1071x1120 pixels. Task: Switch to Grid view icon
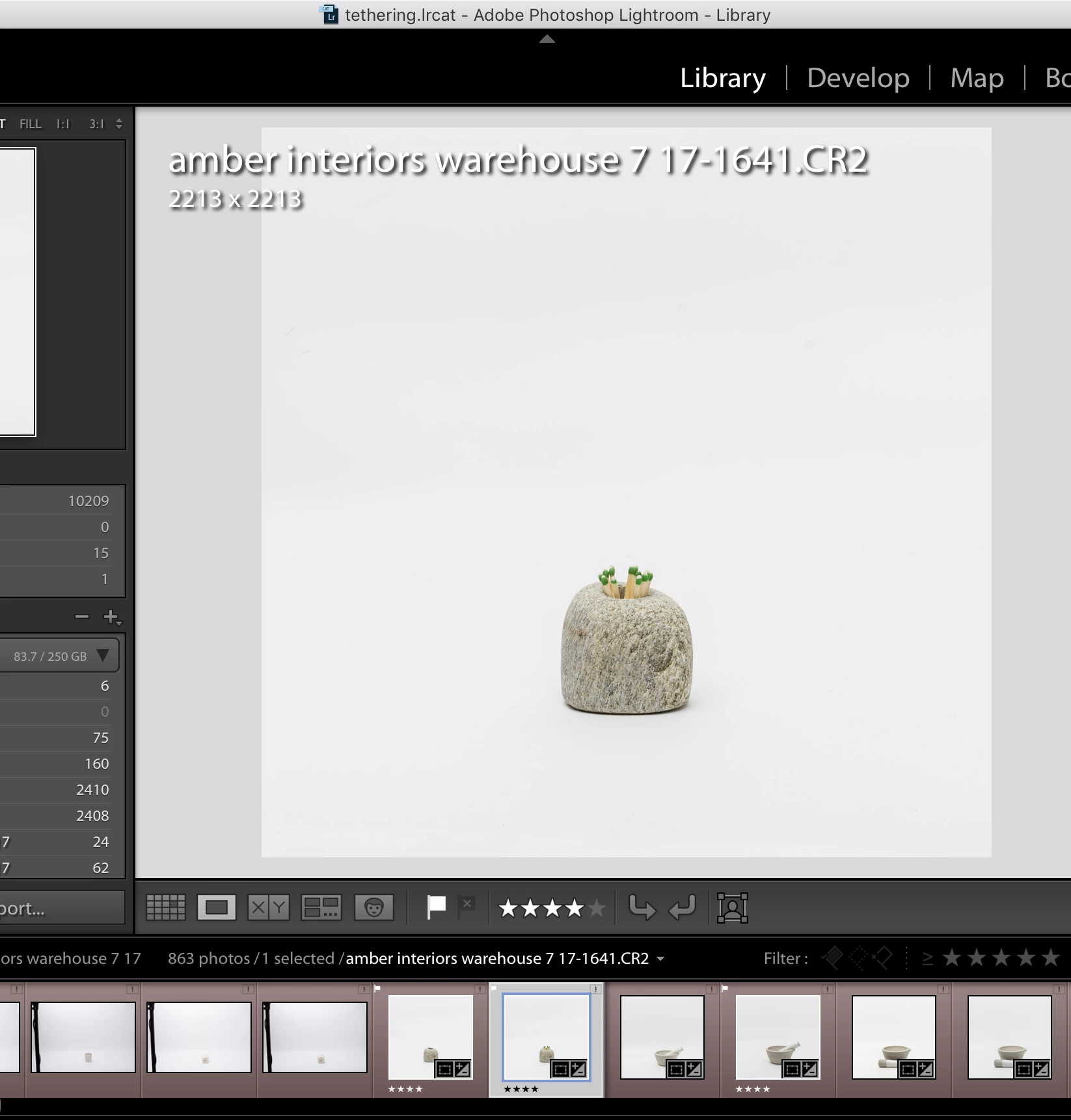click(x=166, y=907)
